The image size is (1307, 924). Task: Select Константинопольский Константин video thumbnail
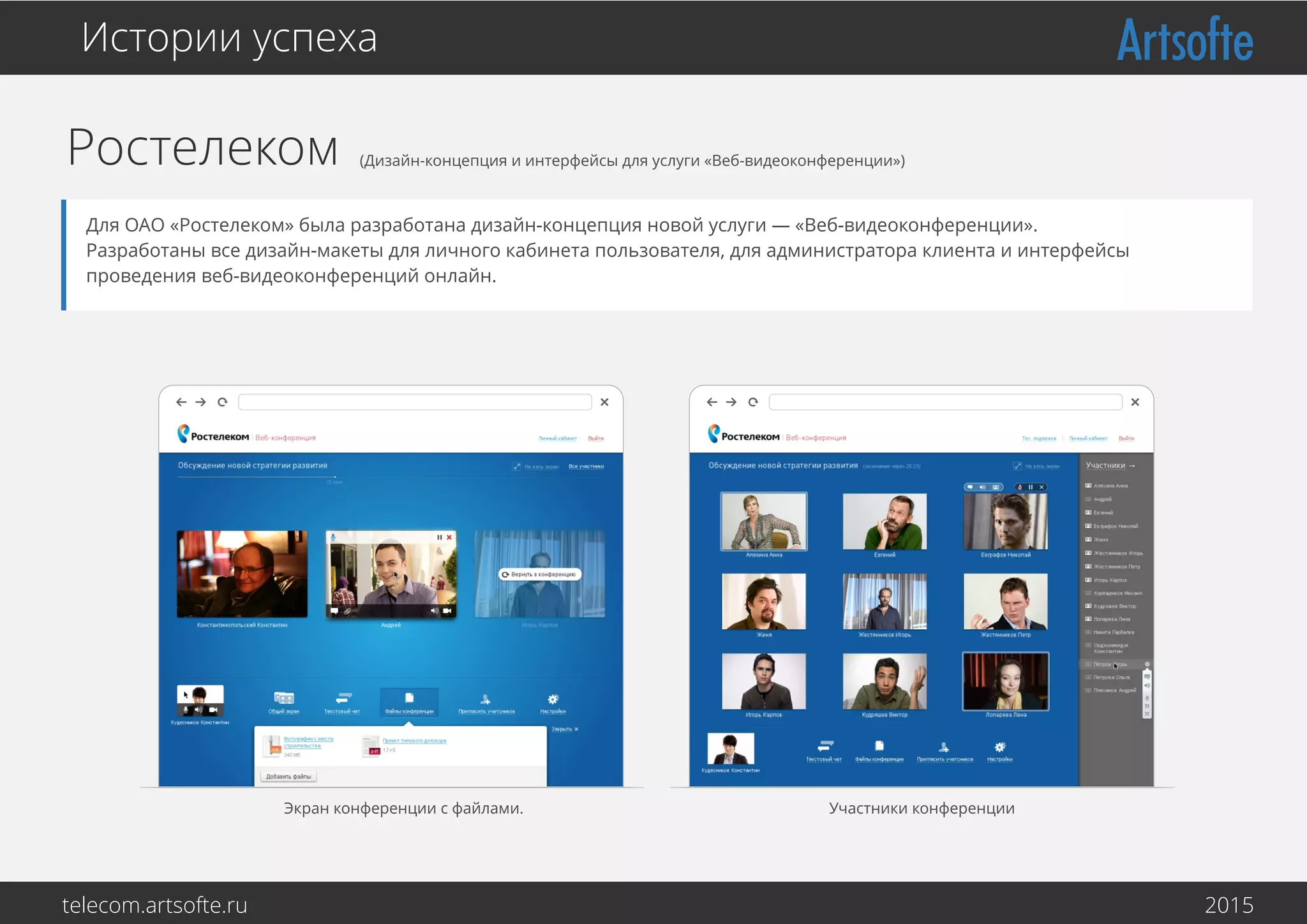242,574
